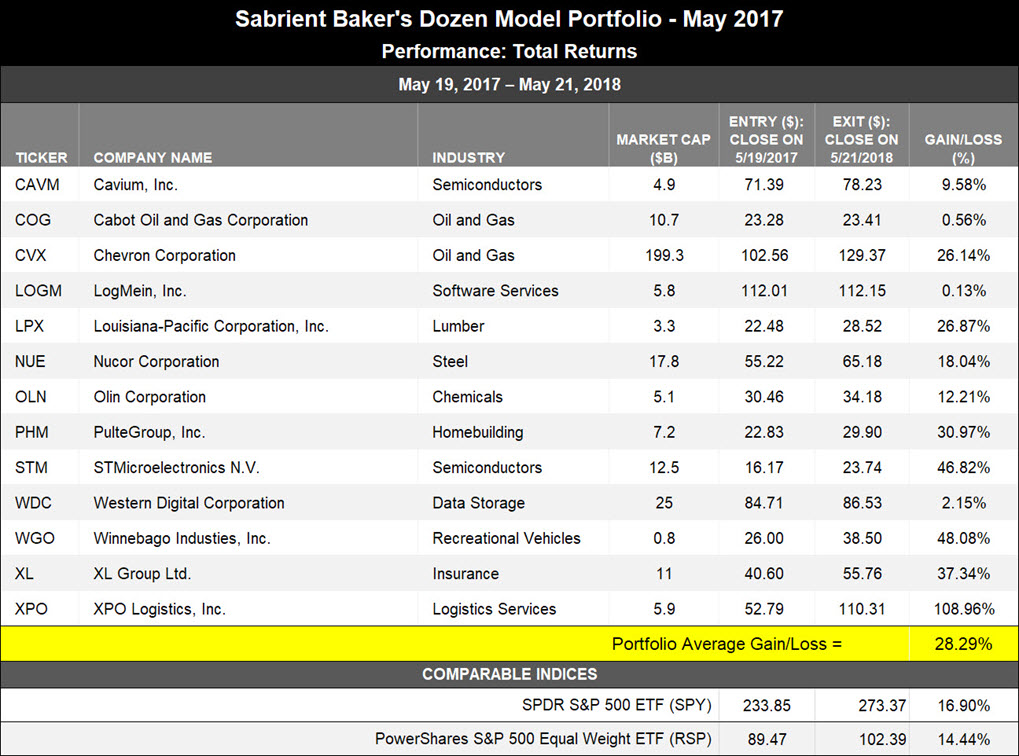The image size is (1019, 756).
Task: Select 'Winnebago Industies, Inc.' company name
Action: click(x=181, y=538)
